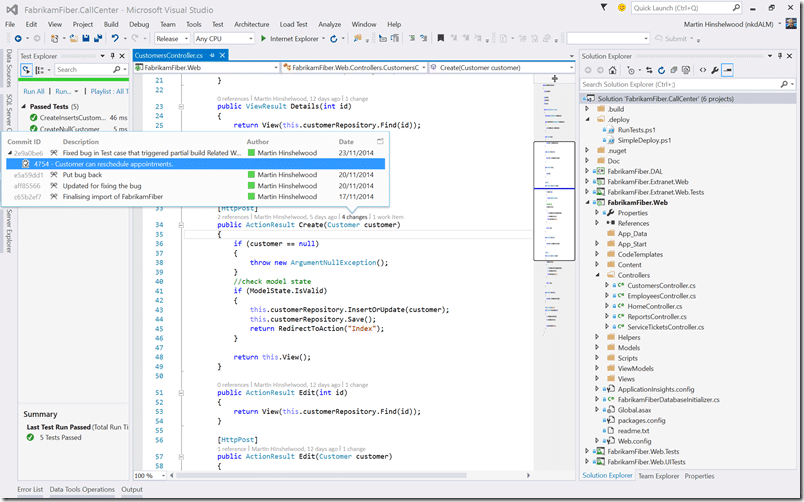Click the Navigate Backward toolbar arrow
This screenshot has height=502, width=804.
(18, 38)
